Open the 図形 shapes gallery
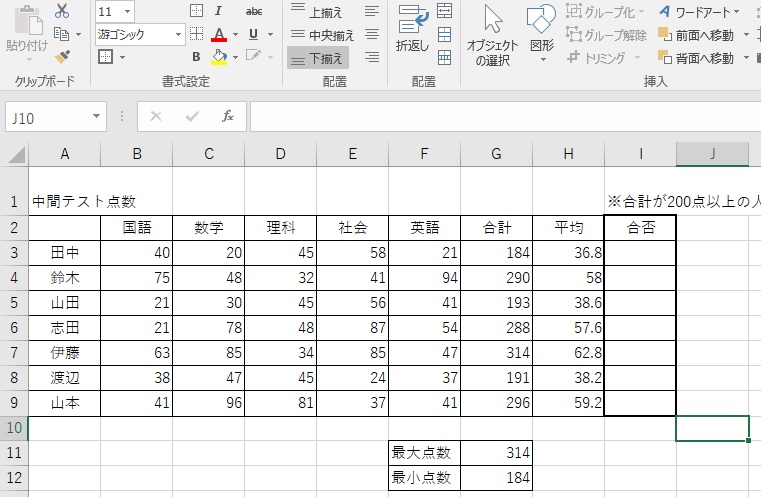 (542, 33)
